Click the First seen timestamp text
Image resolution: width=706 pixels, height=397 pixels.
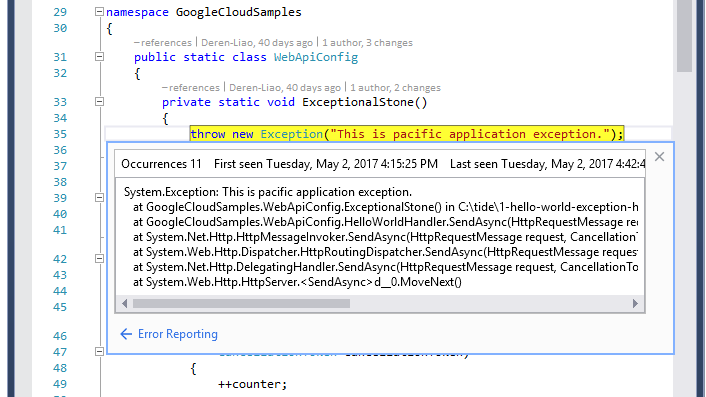coord(326,164)
